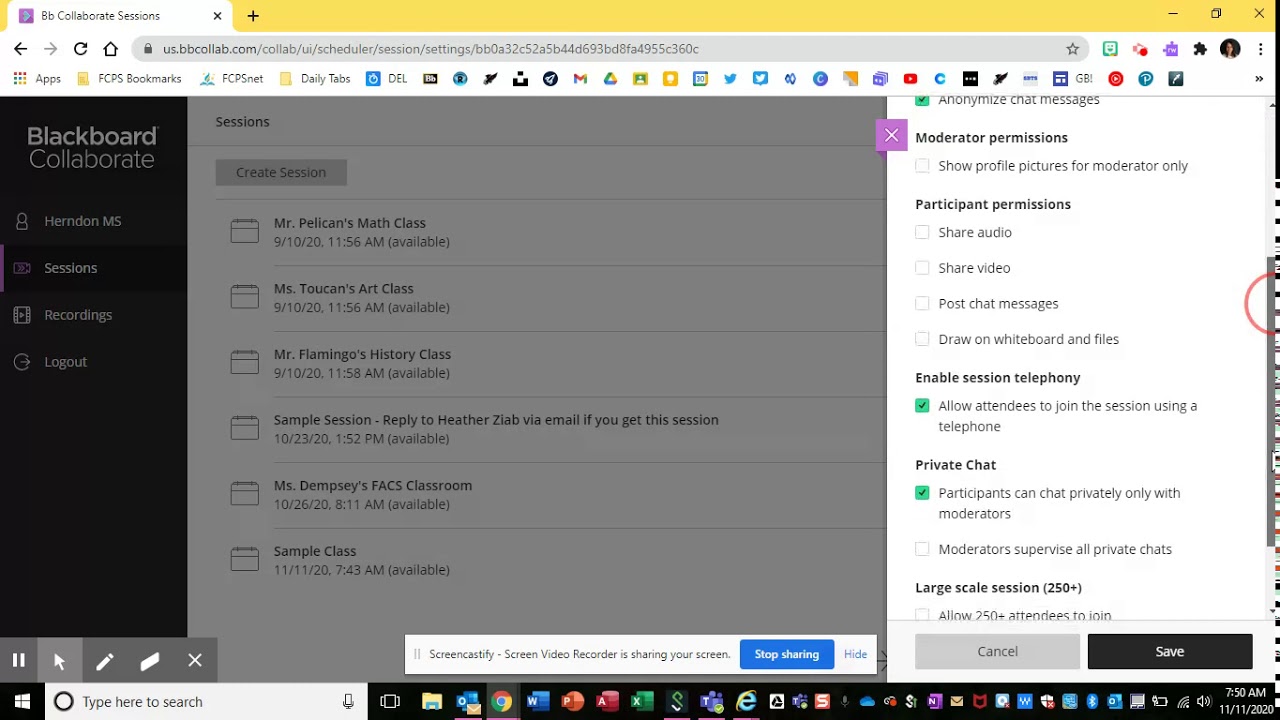Open Task View on the taskbar

(x=390, y=702)
